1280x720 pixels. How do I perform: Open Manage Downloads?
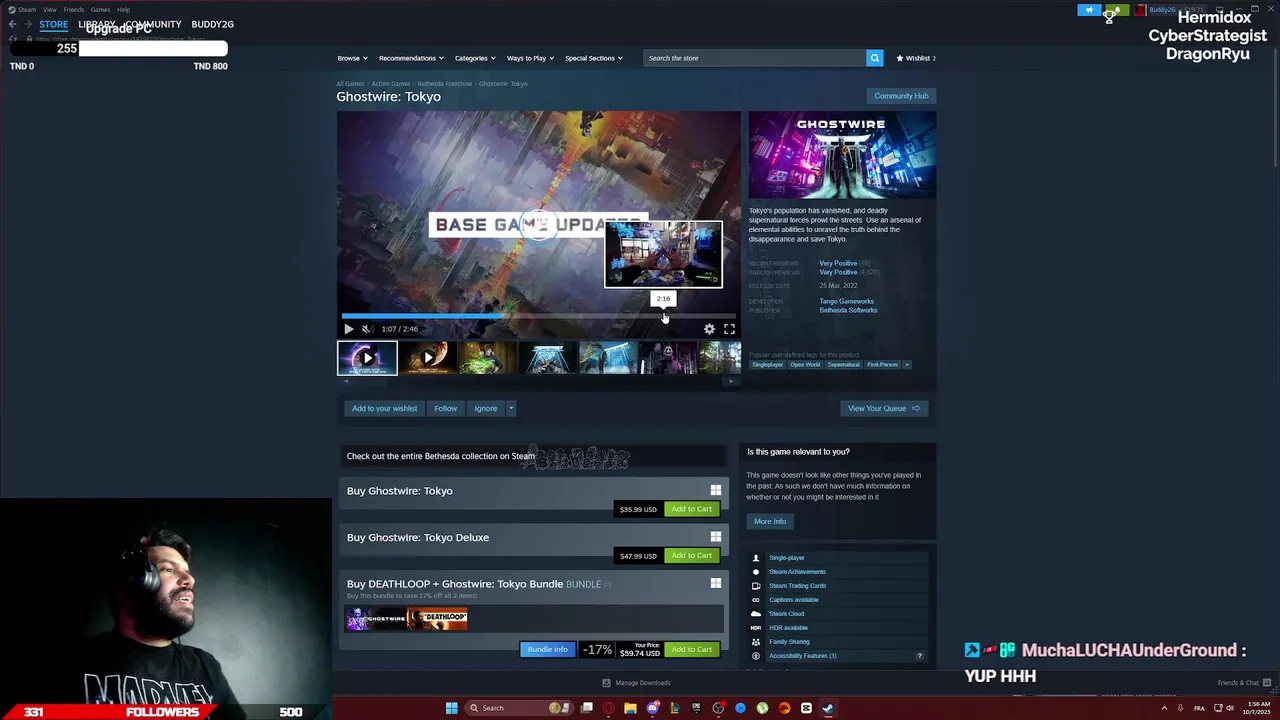636,683
